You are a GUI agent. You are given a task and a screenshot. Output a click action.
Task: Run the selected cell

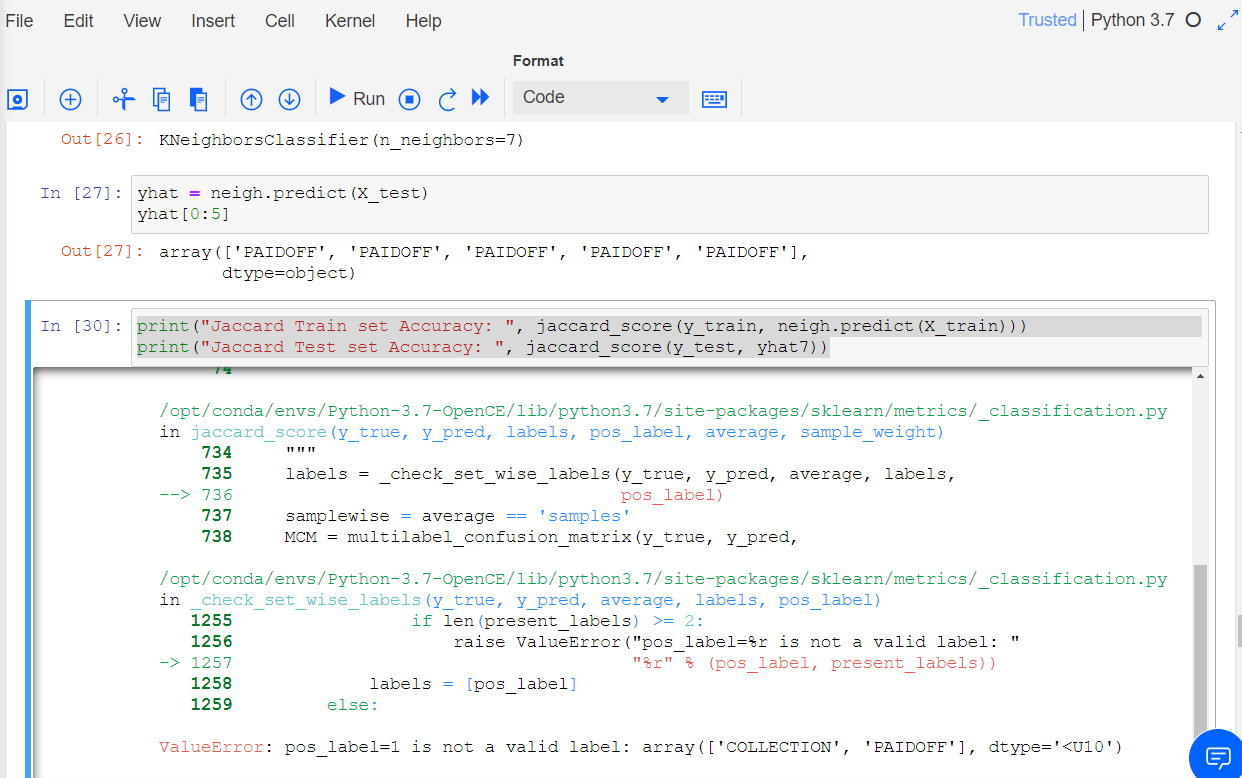(x=358, y=98)
